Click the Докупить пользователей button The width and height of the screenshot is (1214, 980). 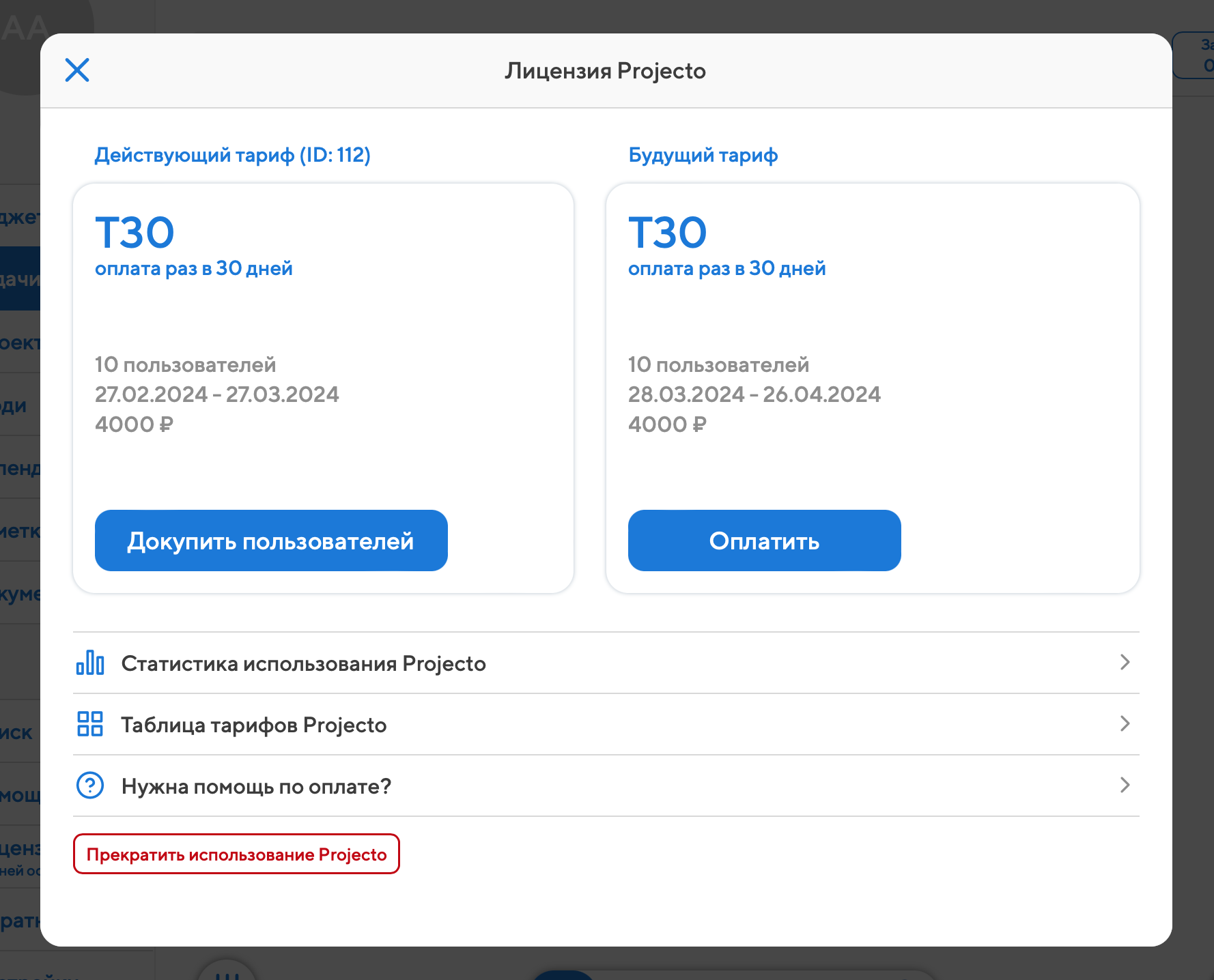[271, 541]
